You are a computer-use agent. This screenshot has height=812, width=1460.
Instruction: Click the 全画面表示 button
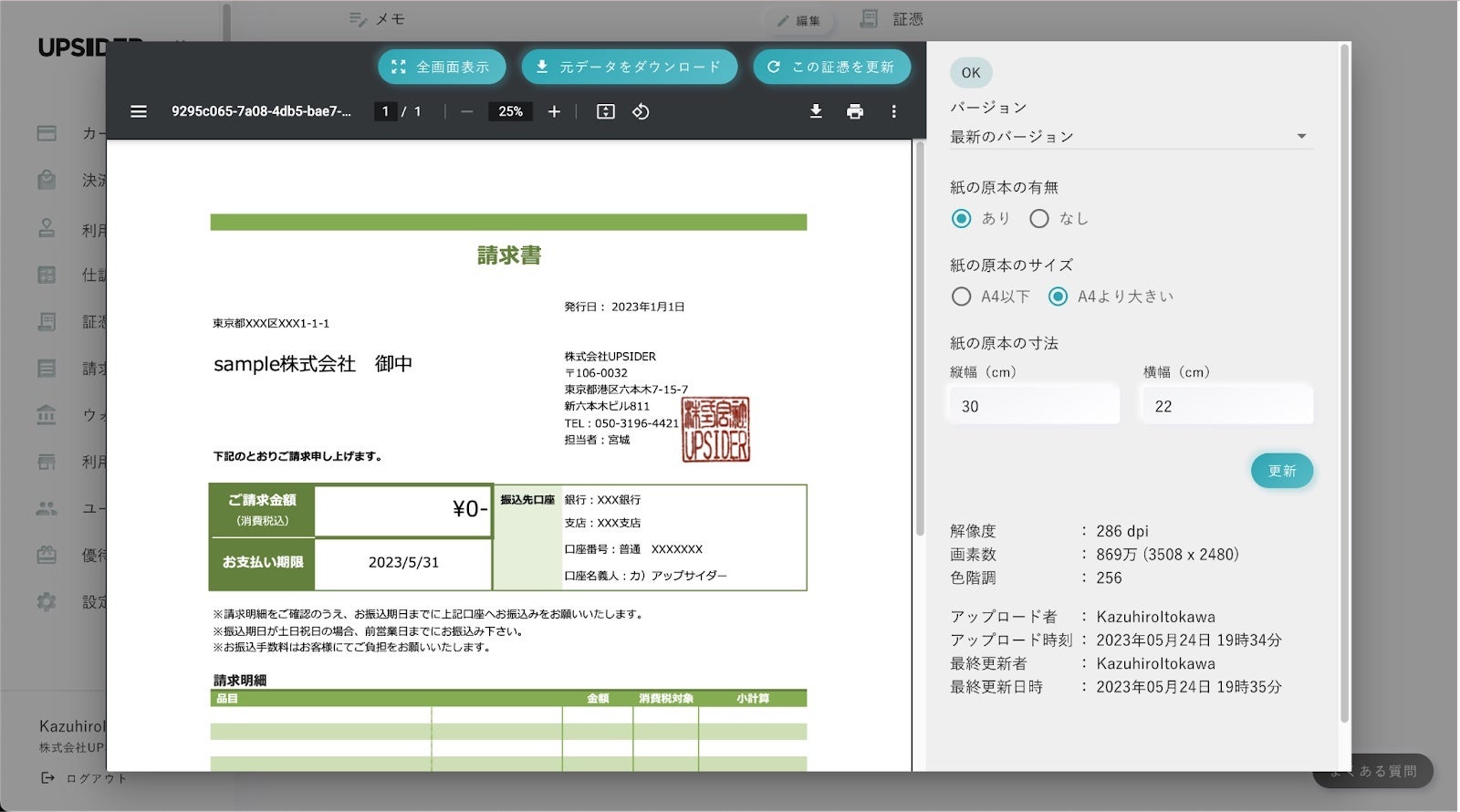click(x=442, y=67)
